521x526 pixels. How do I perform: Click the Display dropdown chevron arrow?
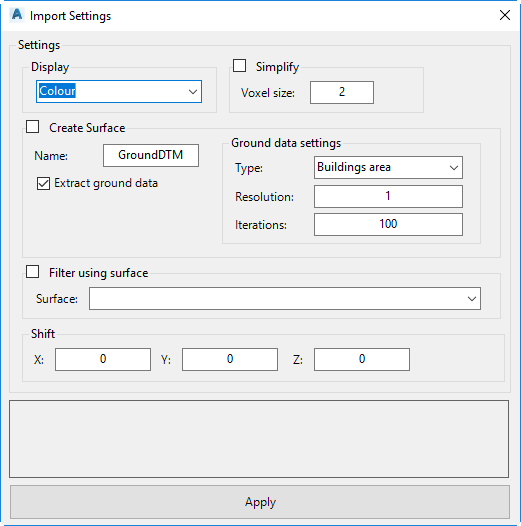[193, 92]
